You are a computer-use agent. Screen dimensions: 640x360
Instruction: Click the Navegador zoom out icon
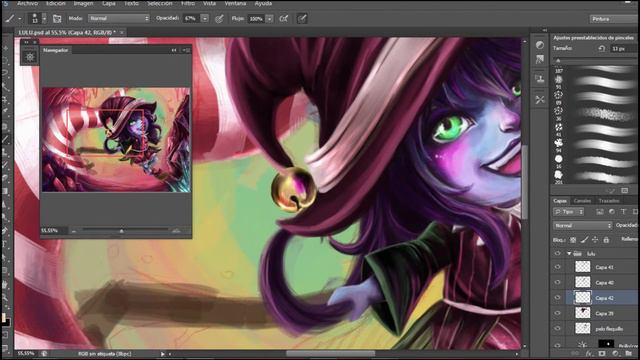(x=74, y=231)
